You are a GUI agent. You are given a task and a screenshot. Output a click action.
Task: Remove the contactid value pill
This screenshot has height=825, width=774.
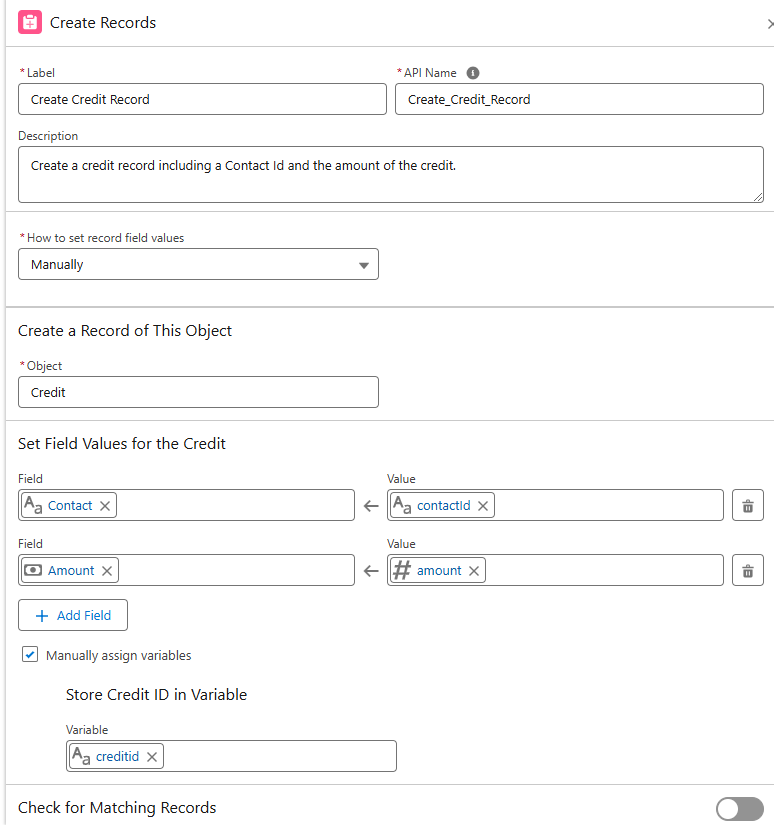[x=483, y=506]
